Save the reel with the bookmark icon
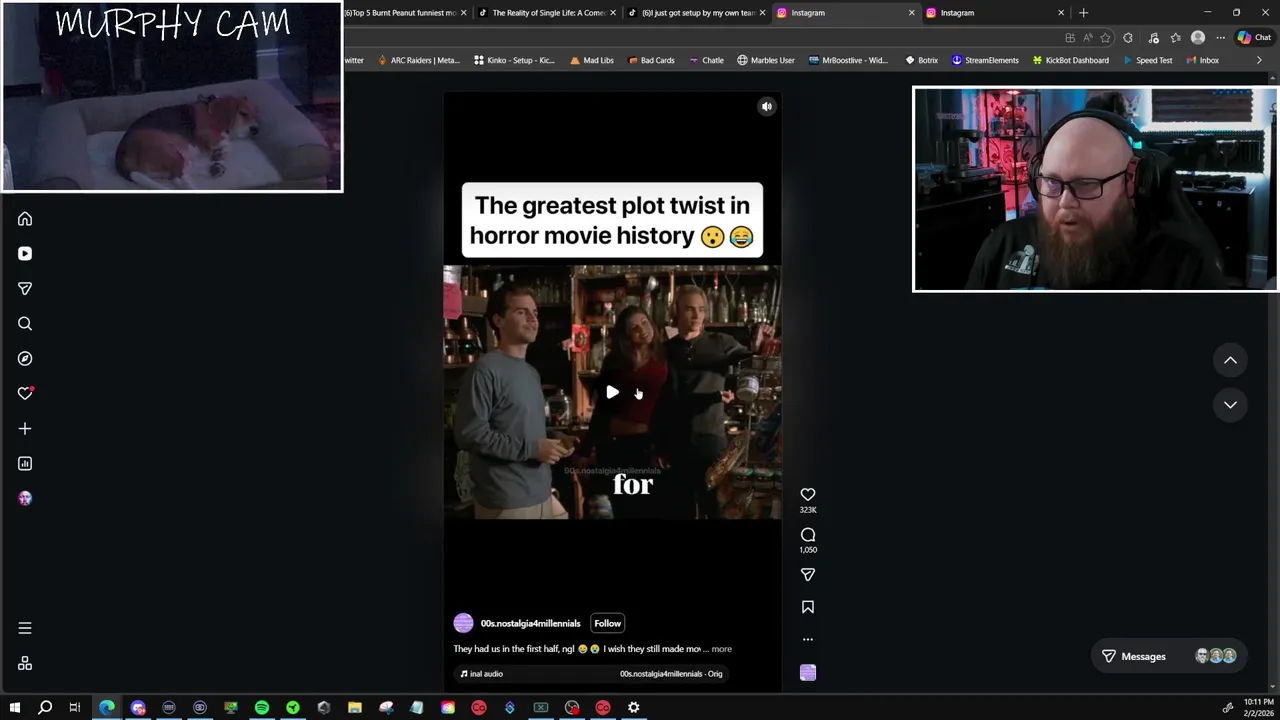The height and width of the screenshot is (720, 1280). tap(808, 607)
